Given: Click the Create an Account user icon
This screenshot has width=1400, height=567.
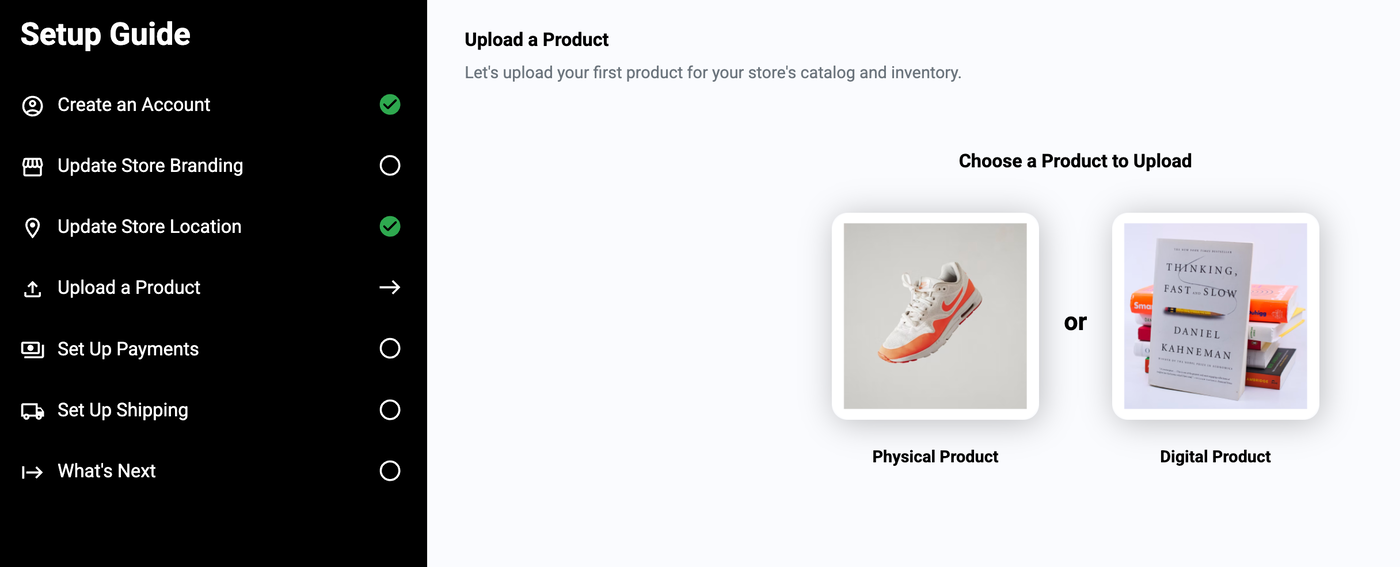Looking at the screenshot, I should coord(33,106).
